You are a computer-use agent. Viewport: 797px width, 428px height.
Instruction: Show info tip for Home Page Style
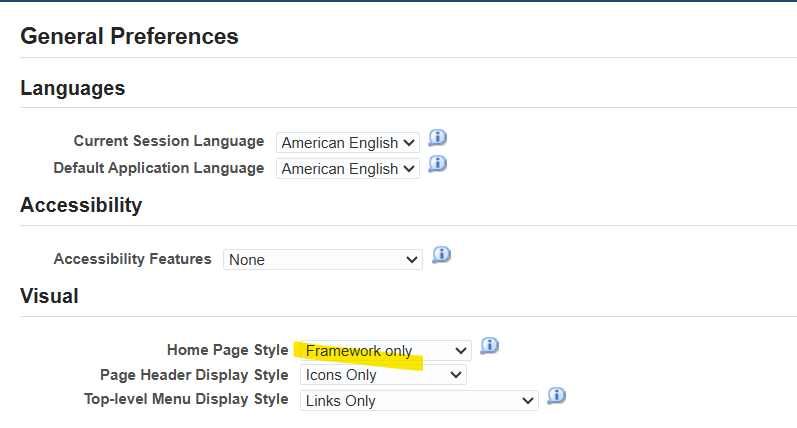pos(489,346)
